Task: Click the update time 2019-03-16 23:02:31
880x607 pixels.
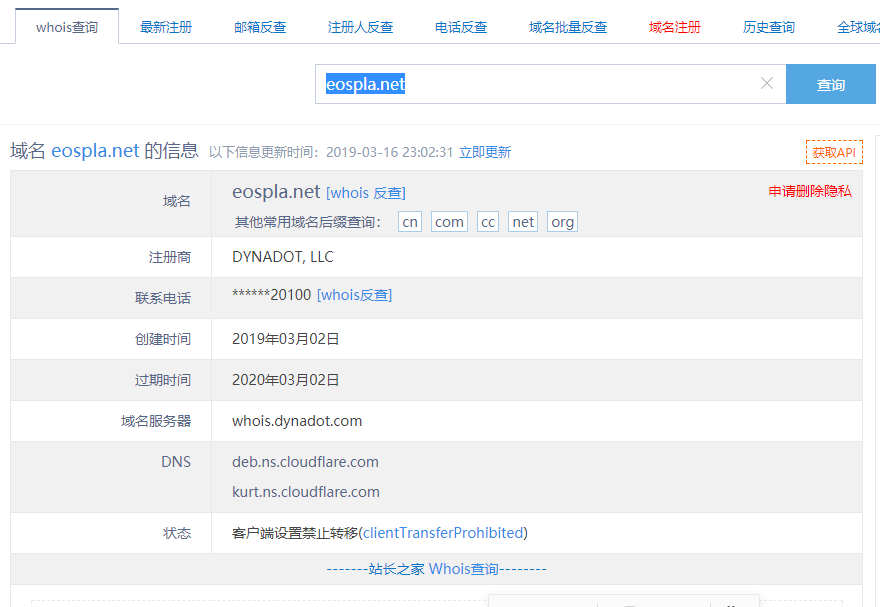Action: click(x=389, y=152)
